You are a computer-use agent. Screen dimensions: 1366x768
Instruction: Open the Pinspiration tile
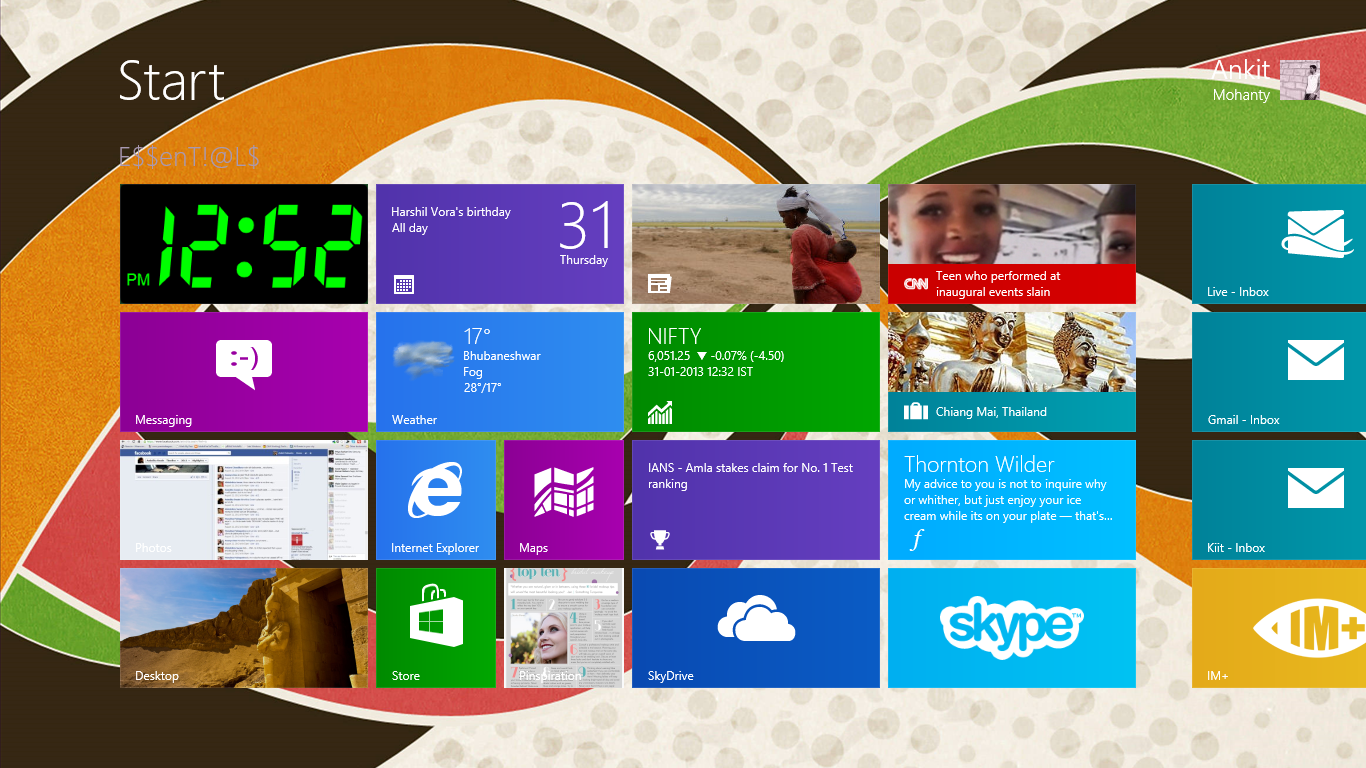pos(564,628)
